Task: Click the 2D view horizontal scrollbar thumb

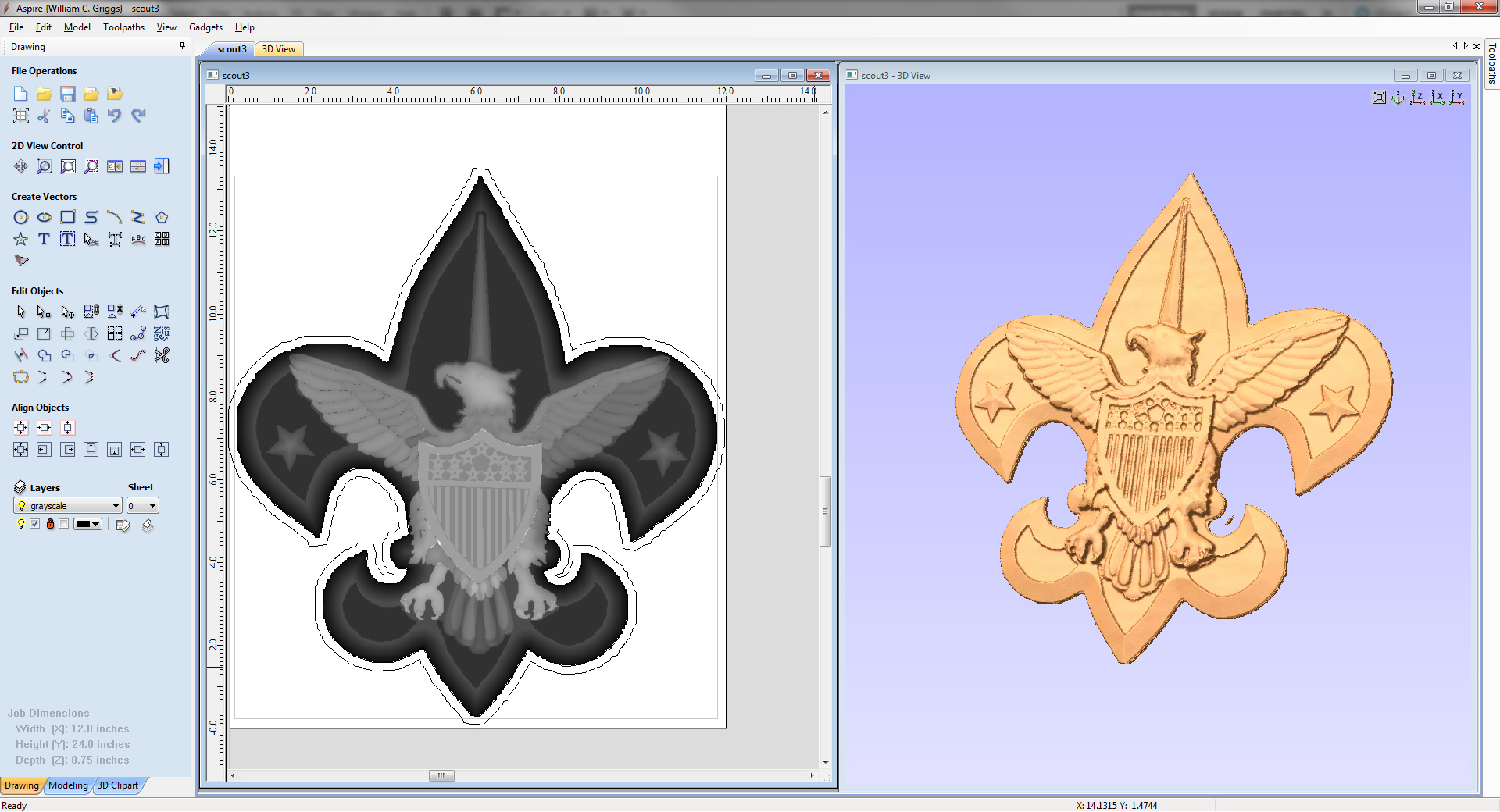Action: [x=441, y=775]
